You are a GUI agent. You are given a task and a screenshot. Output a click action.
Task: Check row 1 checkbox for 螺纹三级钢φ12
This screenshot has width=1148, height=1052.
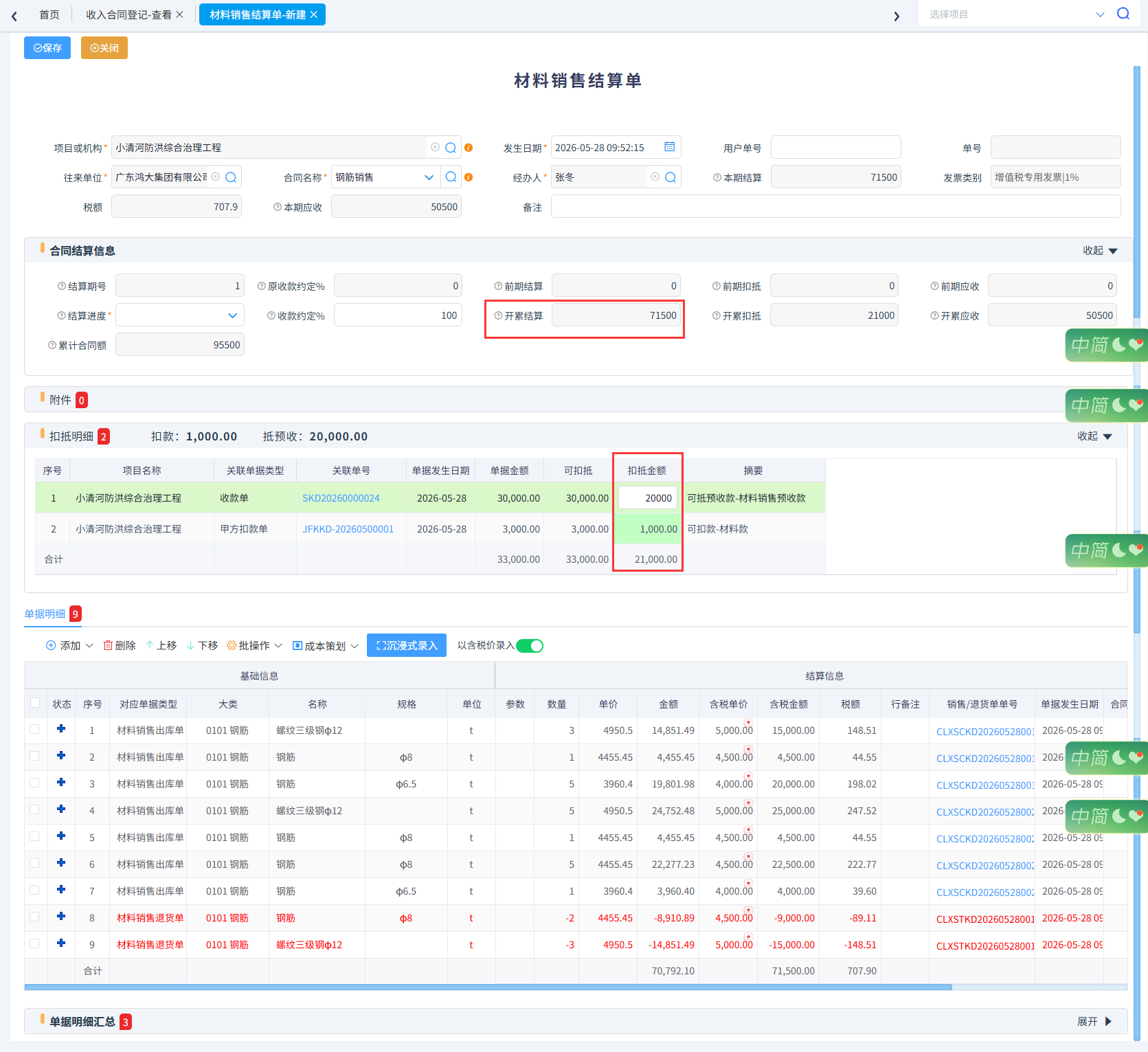pyautogui.click(x=34, y=729)
